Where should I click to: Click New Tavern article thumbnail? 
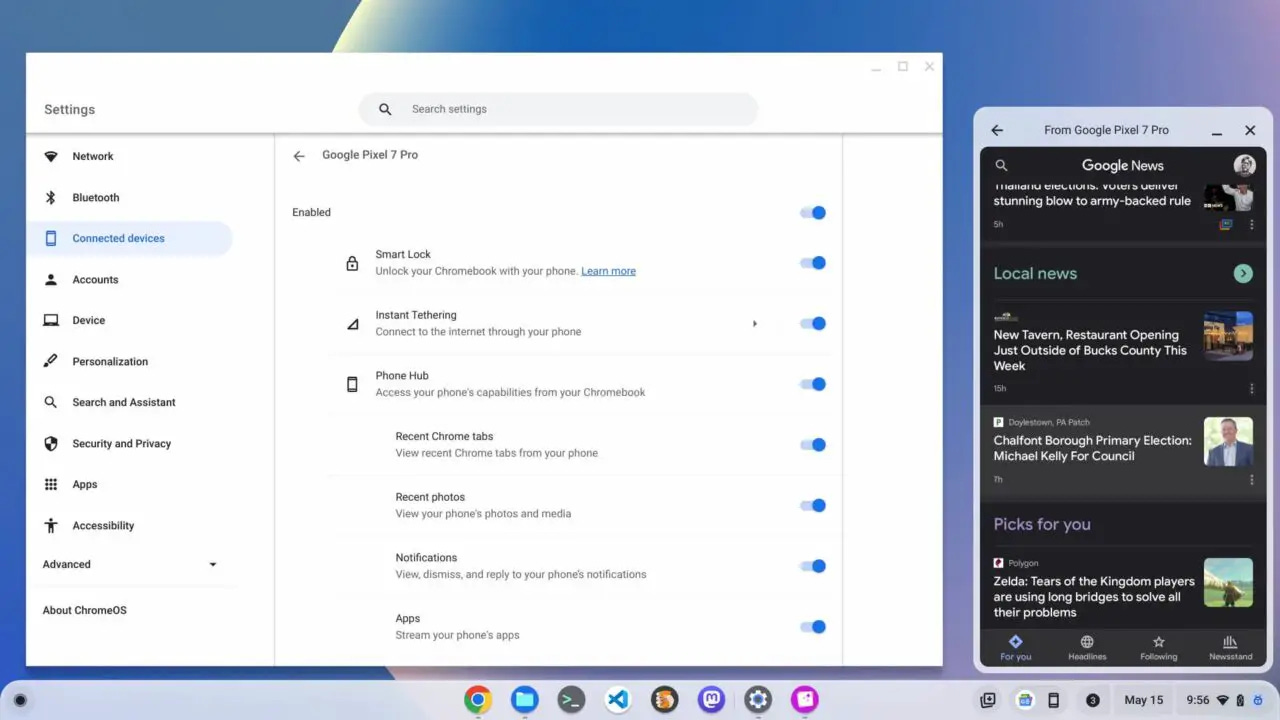point(1228,336)
